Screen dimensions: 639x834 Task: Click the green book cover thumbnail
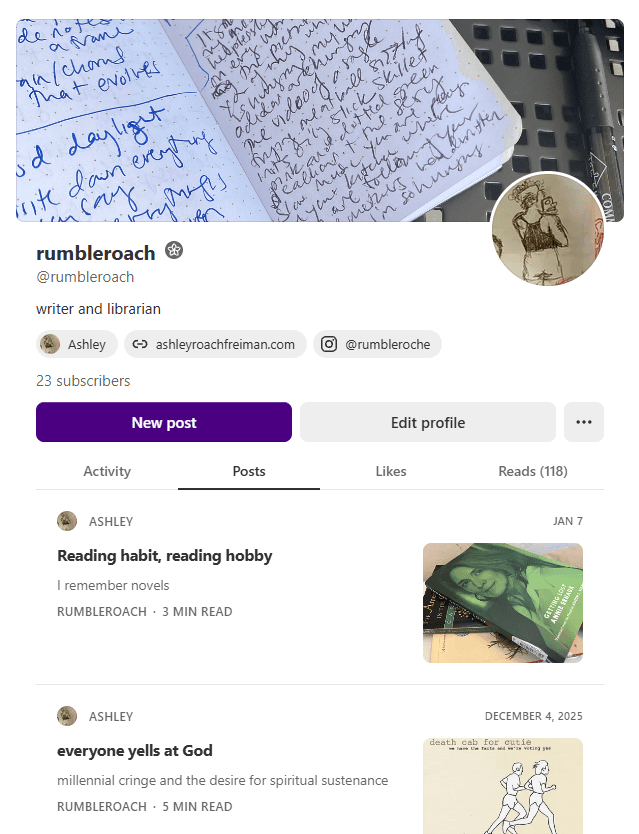[x=503, y=603]
